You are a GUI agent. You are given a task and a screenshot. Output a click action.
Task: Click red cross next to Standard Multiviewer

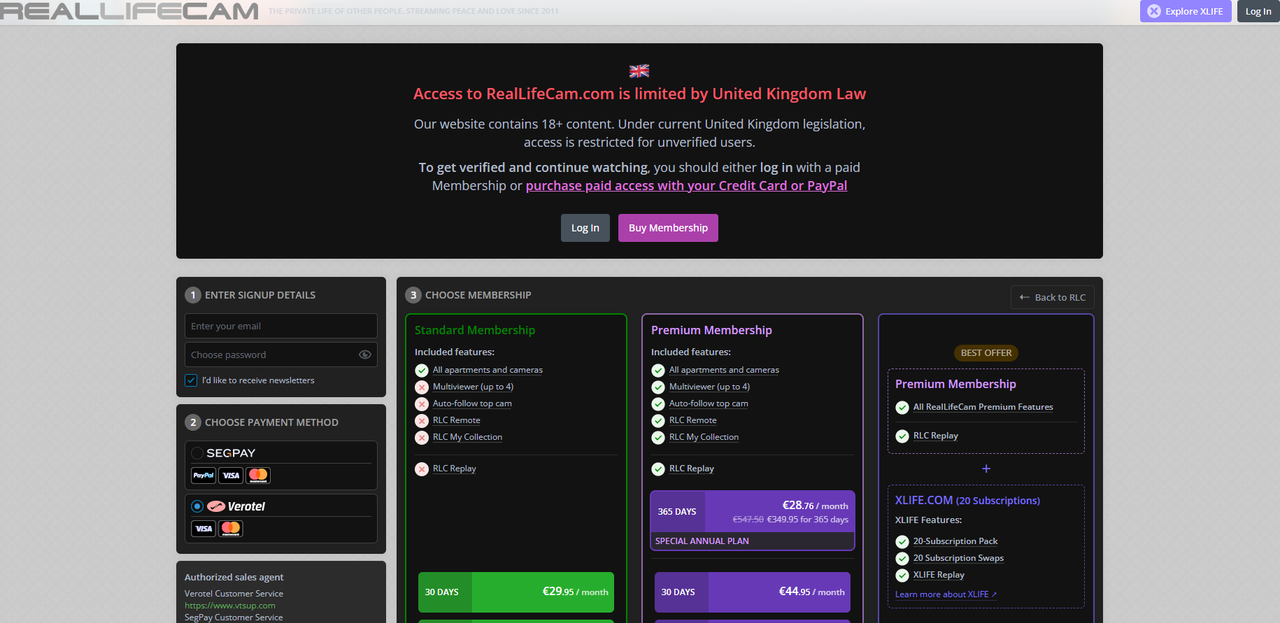tap(422, 387)
